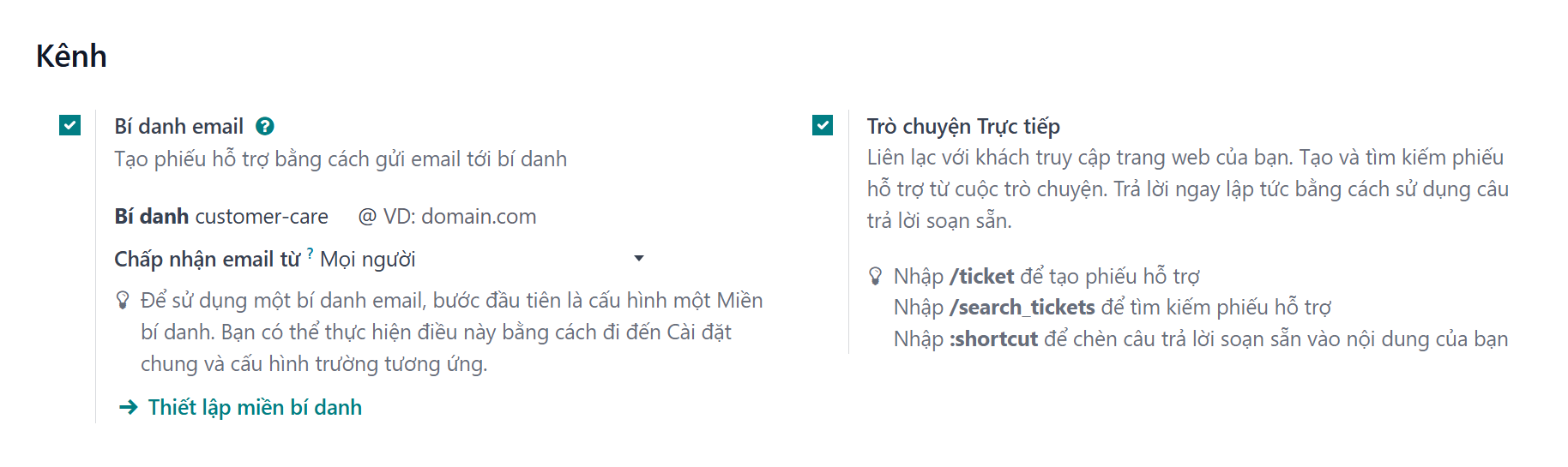Click the lightbulb icon beside /ticket hint
The width and height of the screenshot is (1568, 467).
pos(875,276)
